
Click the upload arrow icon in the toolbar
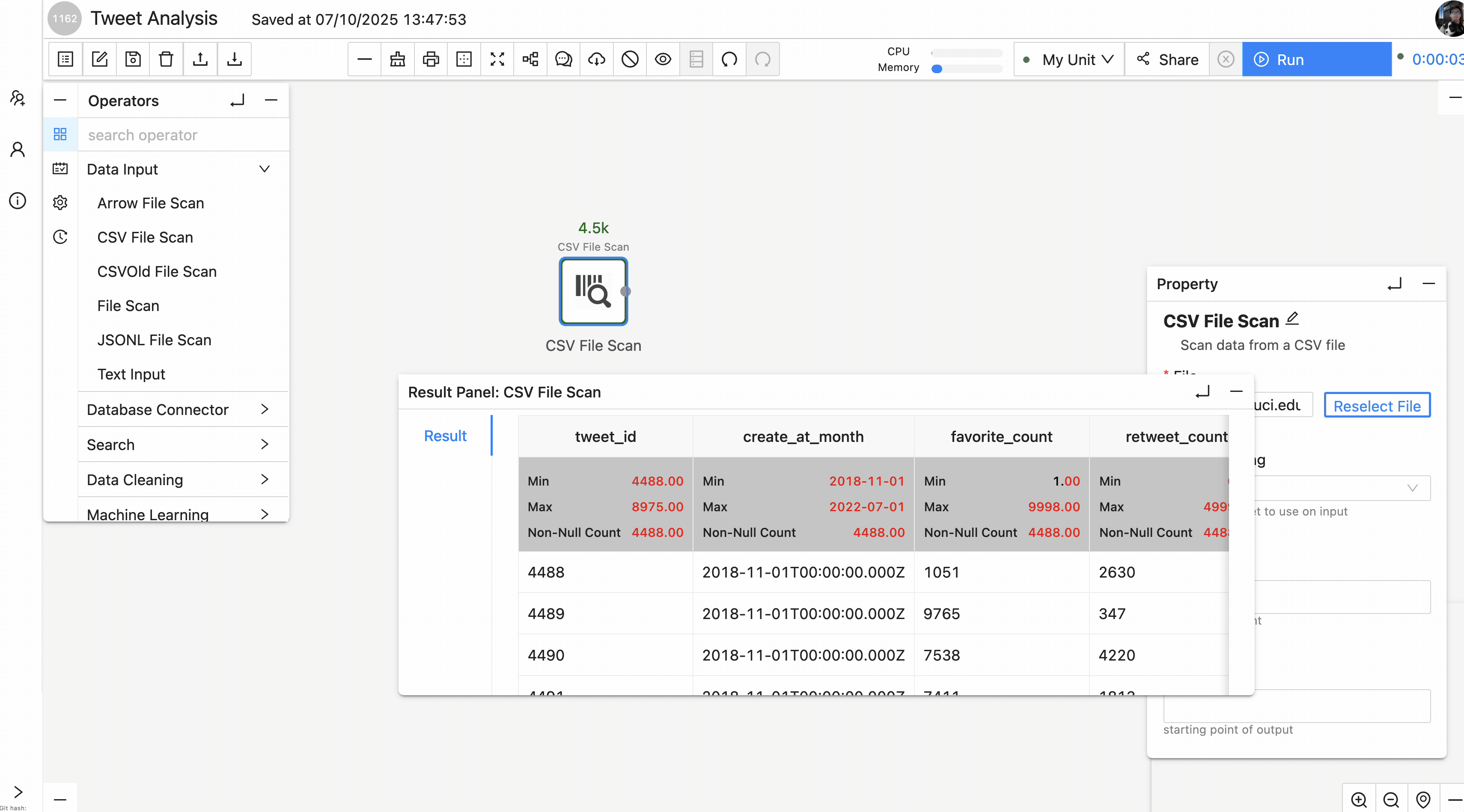pyautogui.click(x=200, y=59)
